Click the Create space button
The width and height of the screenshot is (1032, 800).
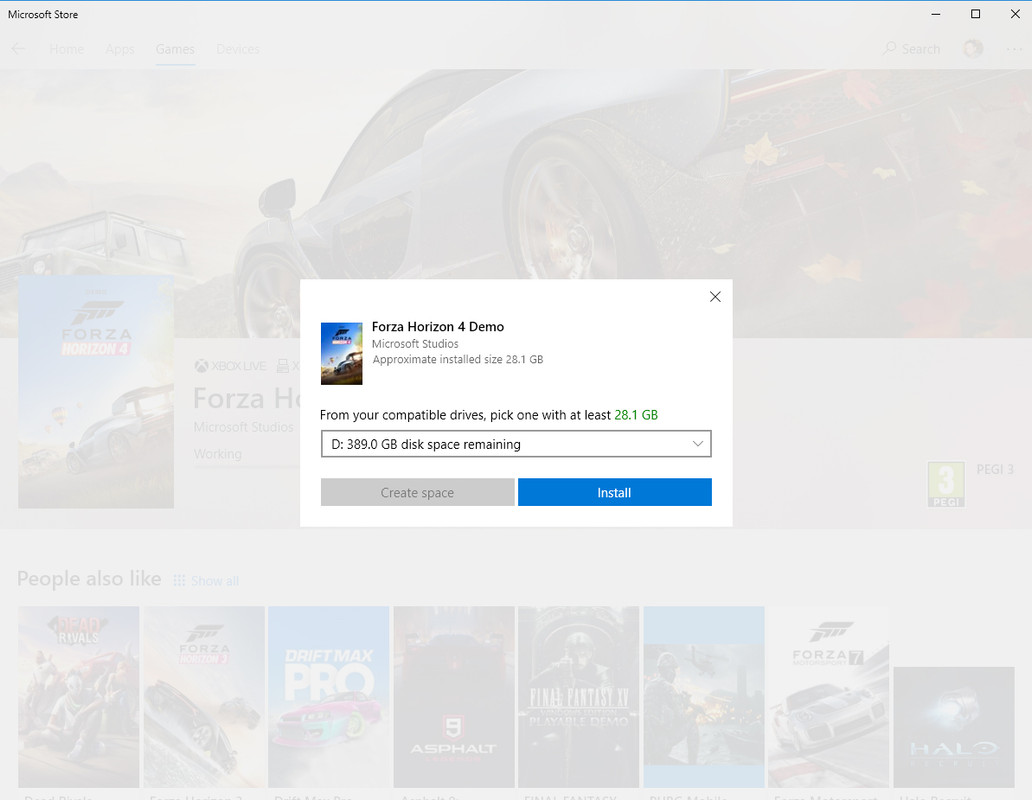coord(417,492)
